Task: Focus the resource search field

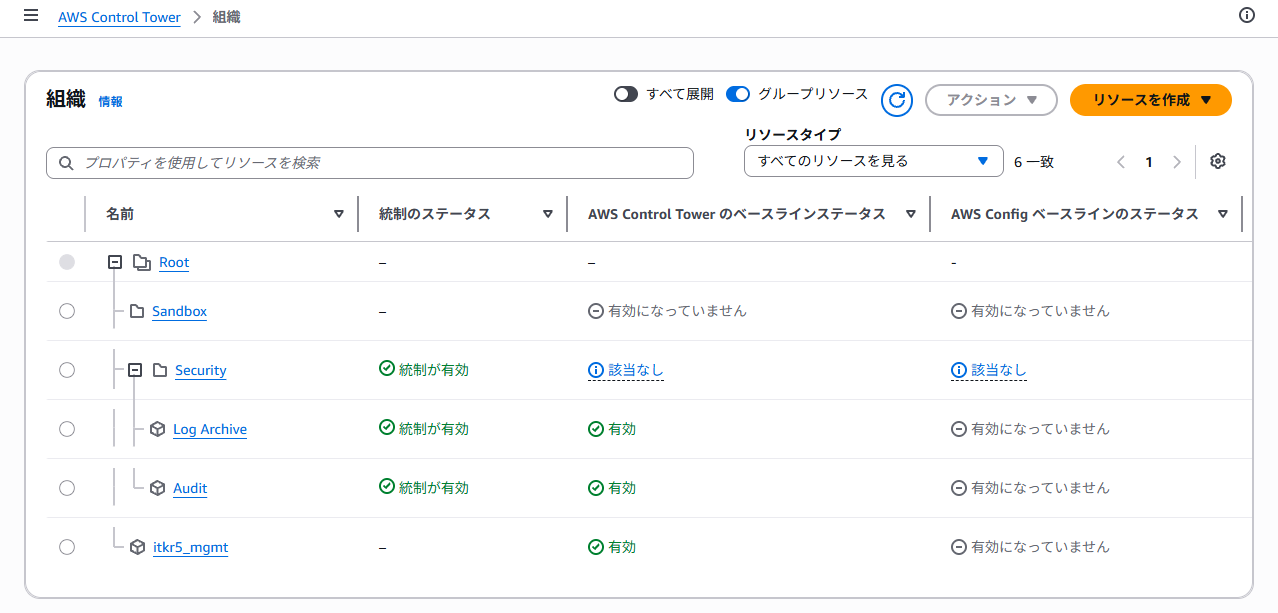Action: coord(370,163)
